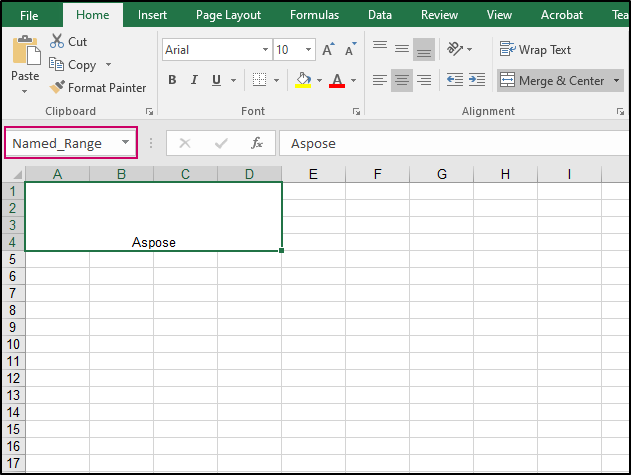631x475 pixels.
Task: Click the Merge & Center button
Action: pos(553,80)
